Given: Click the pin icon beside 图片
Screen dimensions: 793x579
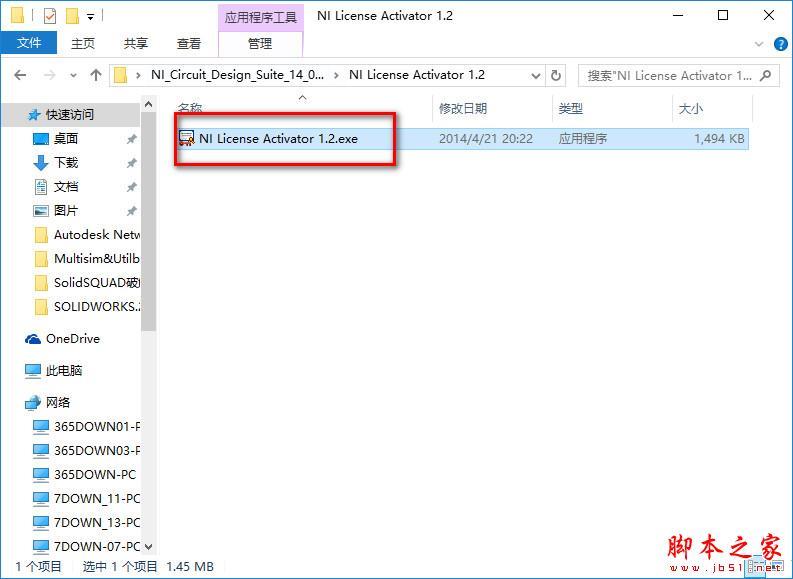Looking at the screenshot, I should click(131, 211).
